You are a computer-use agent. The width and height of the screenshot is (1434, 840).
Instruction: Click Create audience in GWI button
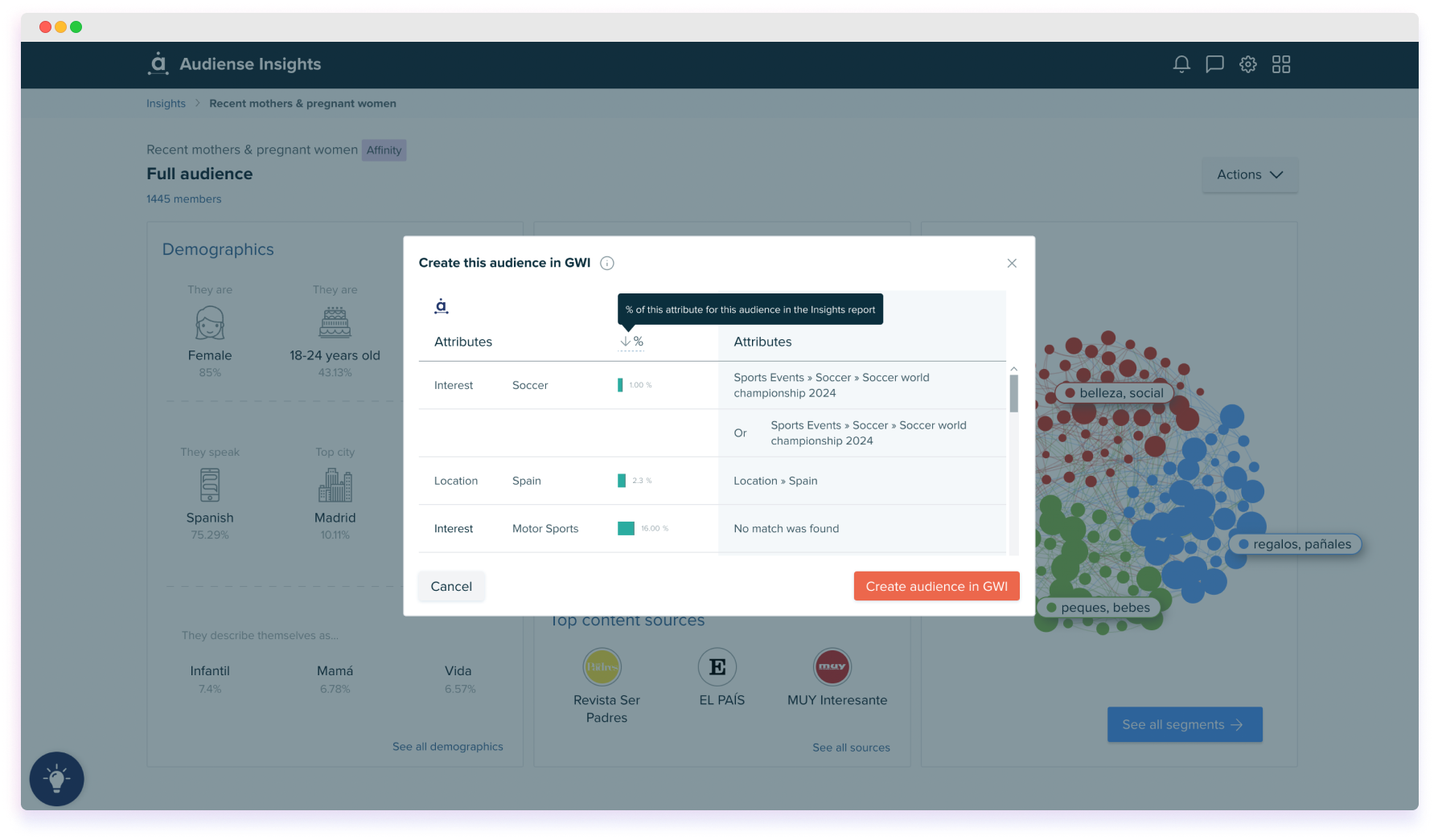tap(936, 586)
